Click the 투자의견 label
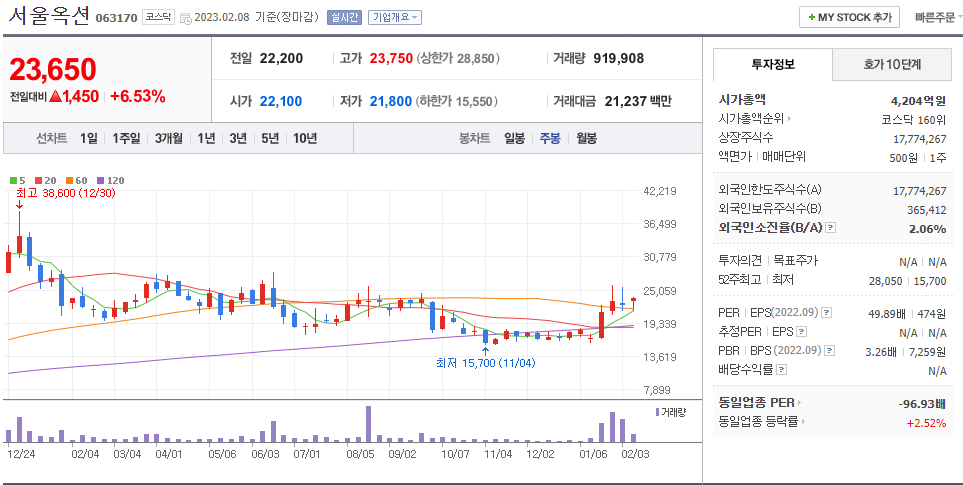 740,260
